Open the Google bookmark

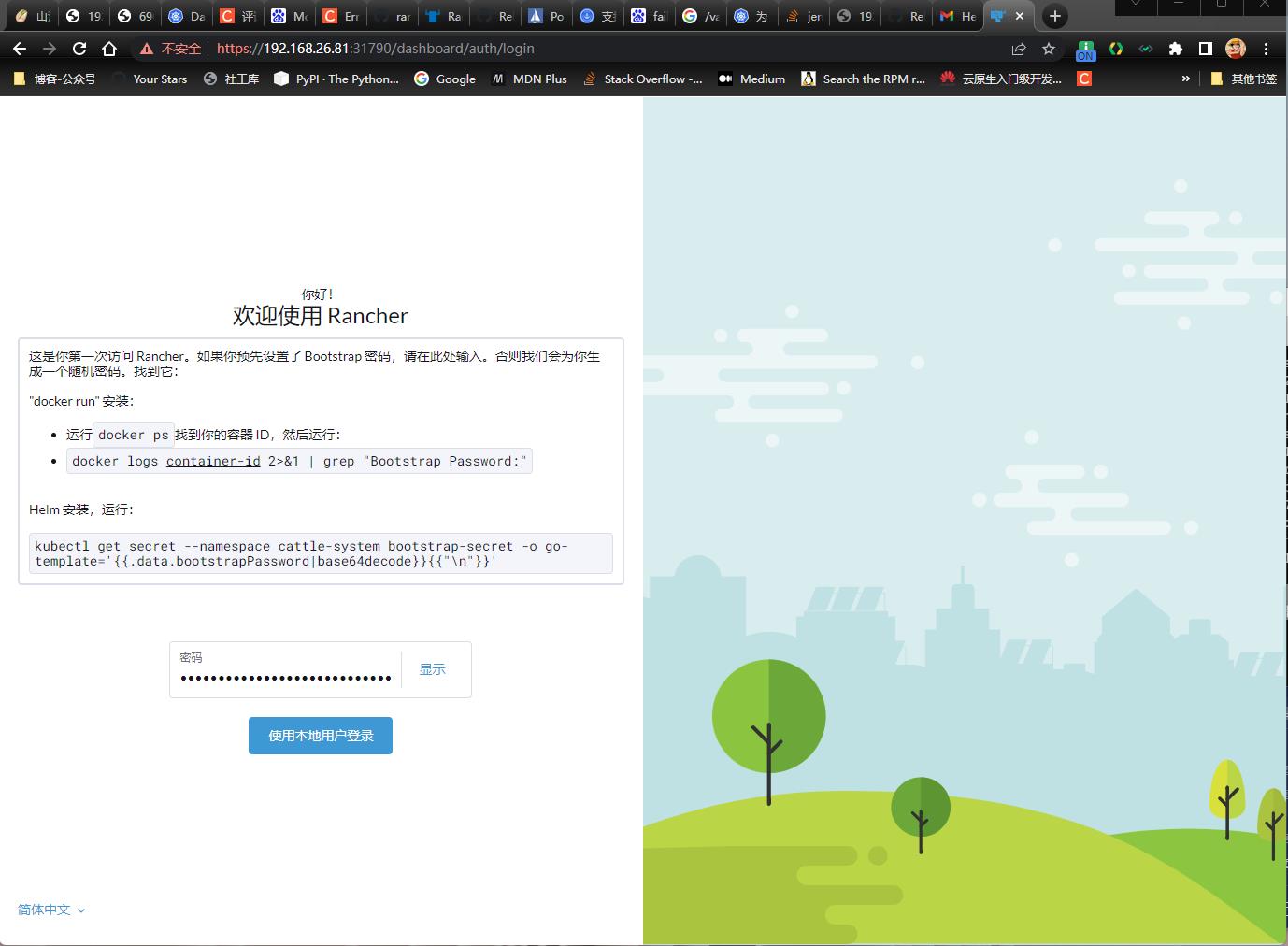tap(445, 79)
